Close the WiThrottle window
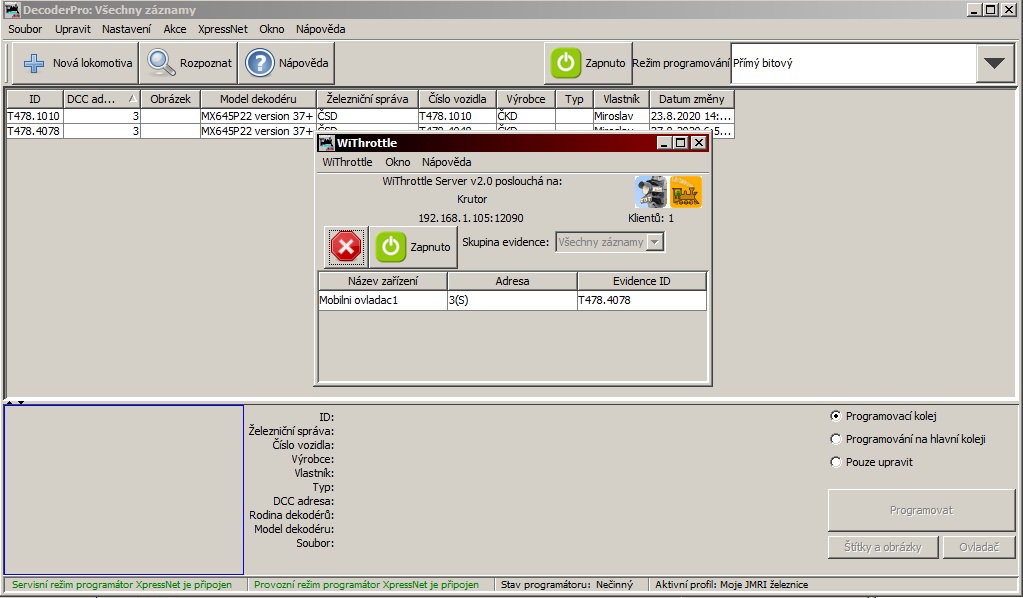 coord(699,143)
